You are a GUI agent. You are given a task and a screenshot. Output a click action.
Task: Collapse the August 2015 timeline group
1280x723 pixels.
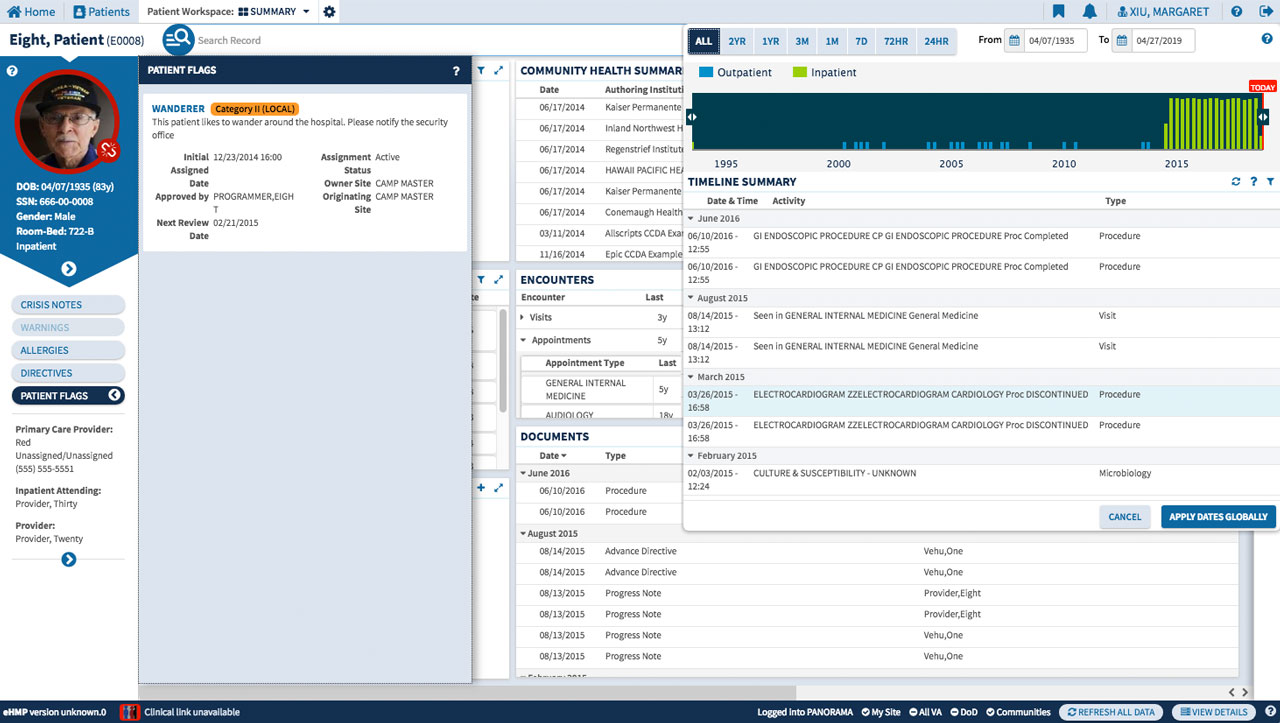tap(691, 298)
